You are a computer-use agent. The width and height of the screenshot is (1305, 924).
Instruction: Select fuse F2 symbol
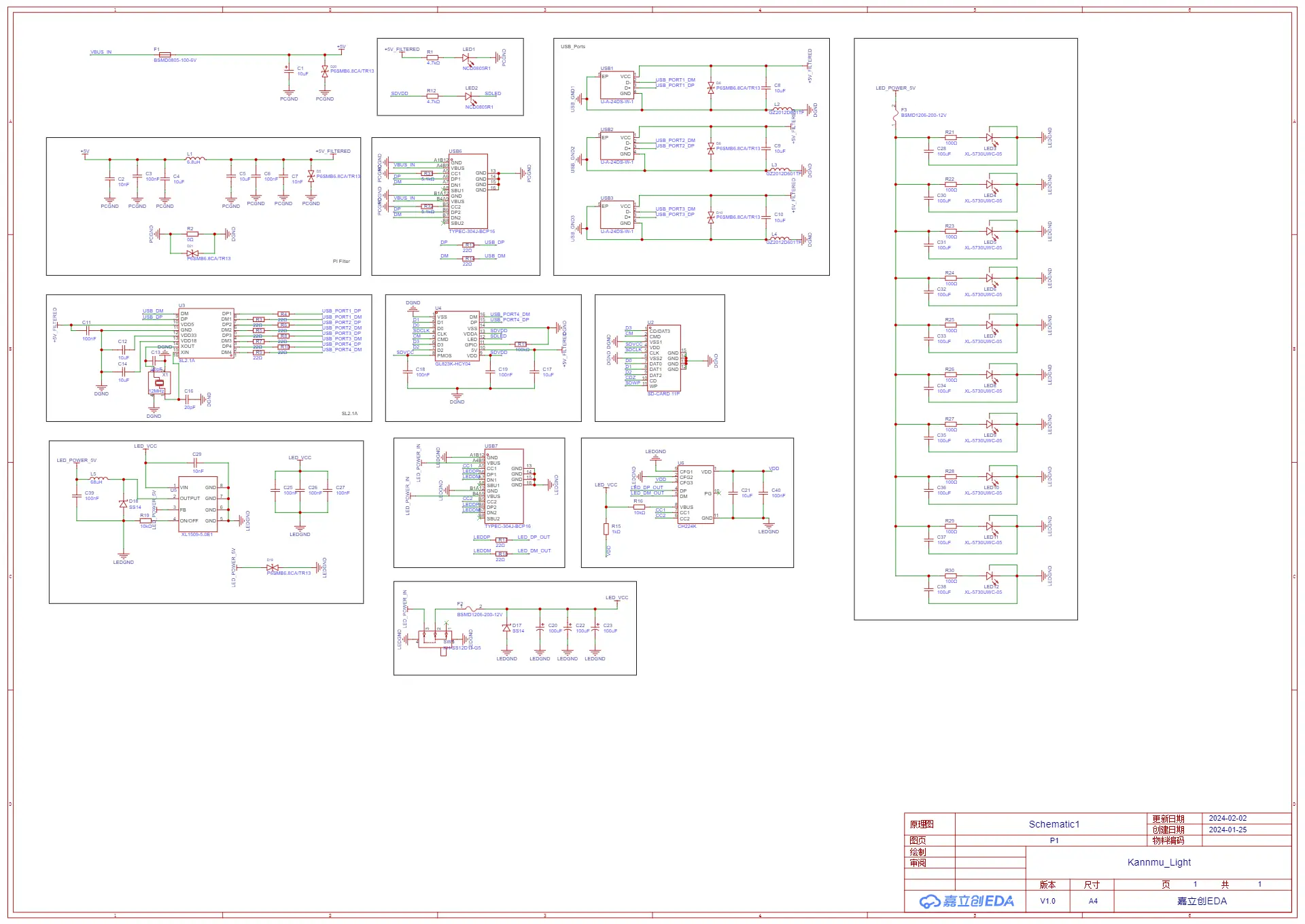pyautogui.click(x=470, y=609)
